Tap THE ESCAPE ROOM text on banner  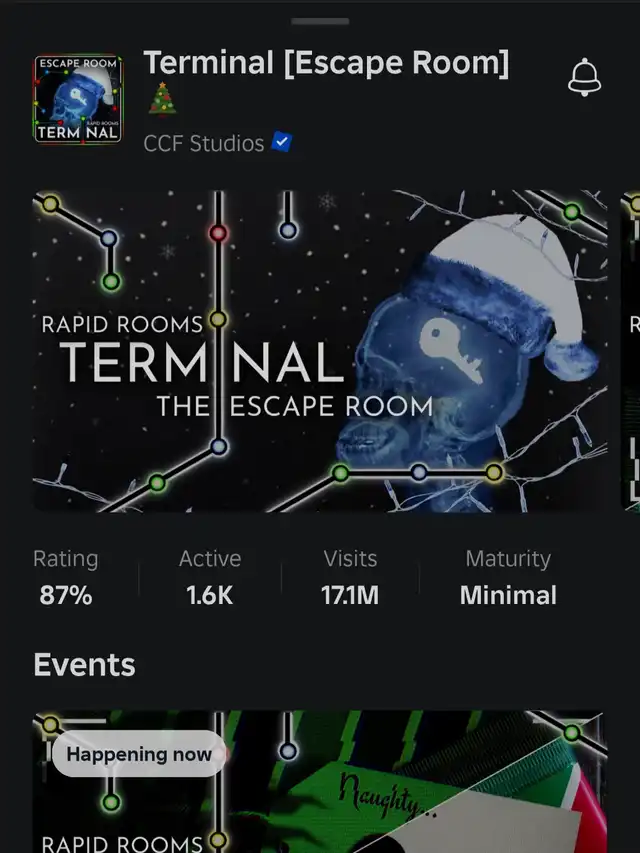pos(295,406)
